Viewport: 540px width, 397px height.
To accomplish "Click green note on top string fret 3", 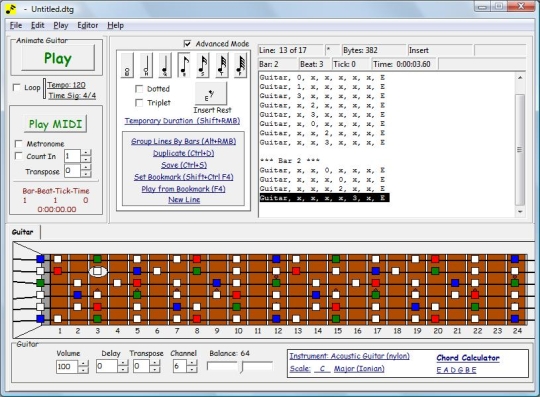I will [x=97, y=259].
